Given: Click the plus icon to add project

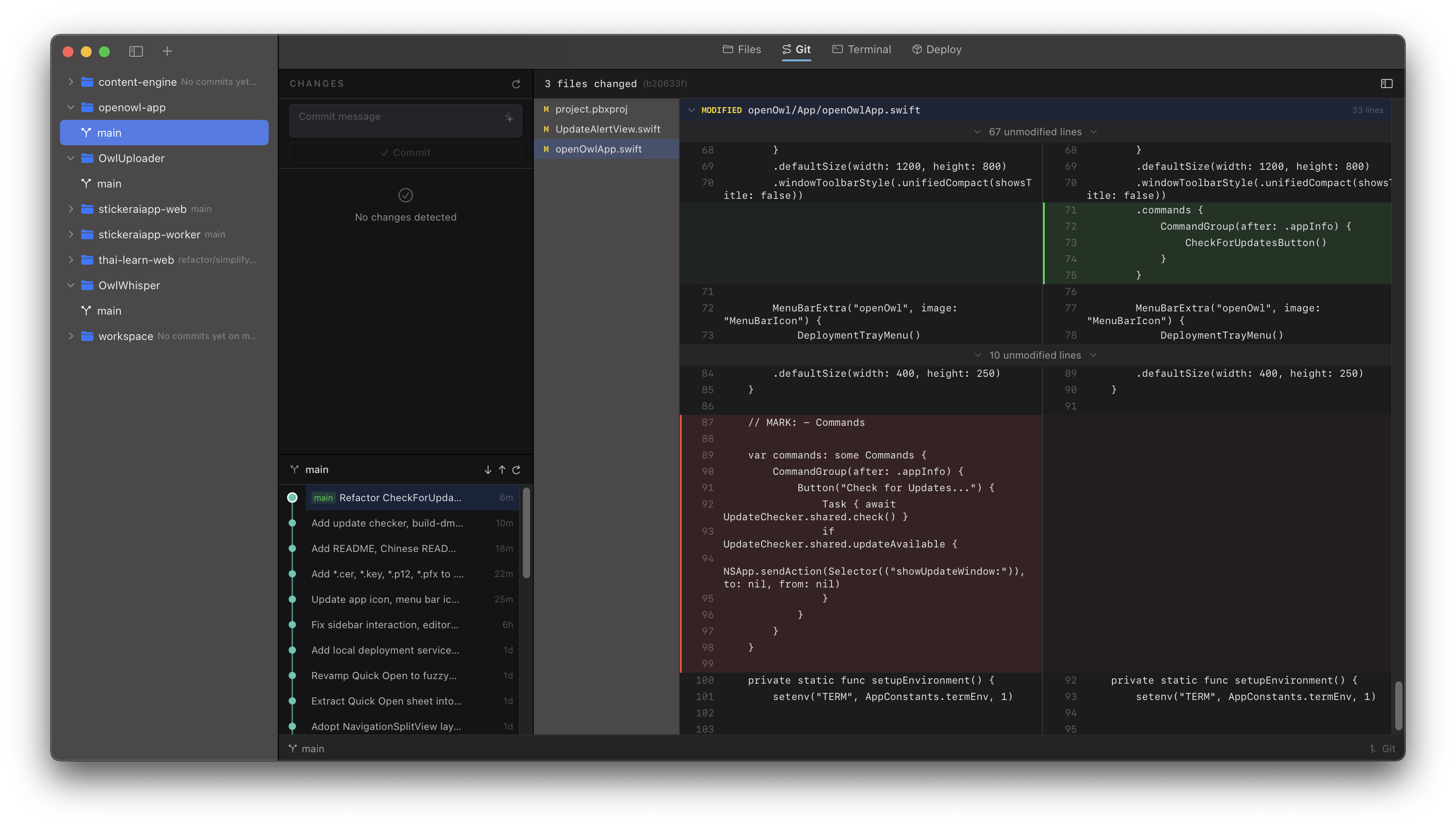Looking at the screenshot, I should pyautogui.click(x=167, y=51).
